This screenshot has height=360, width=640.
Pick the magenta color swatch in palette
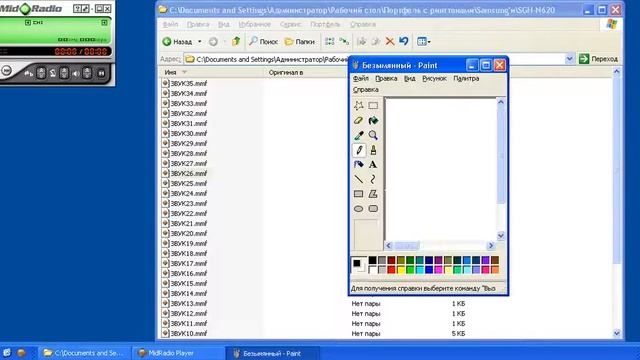[x=438, y=269]
